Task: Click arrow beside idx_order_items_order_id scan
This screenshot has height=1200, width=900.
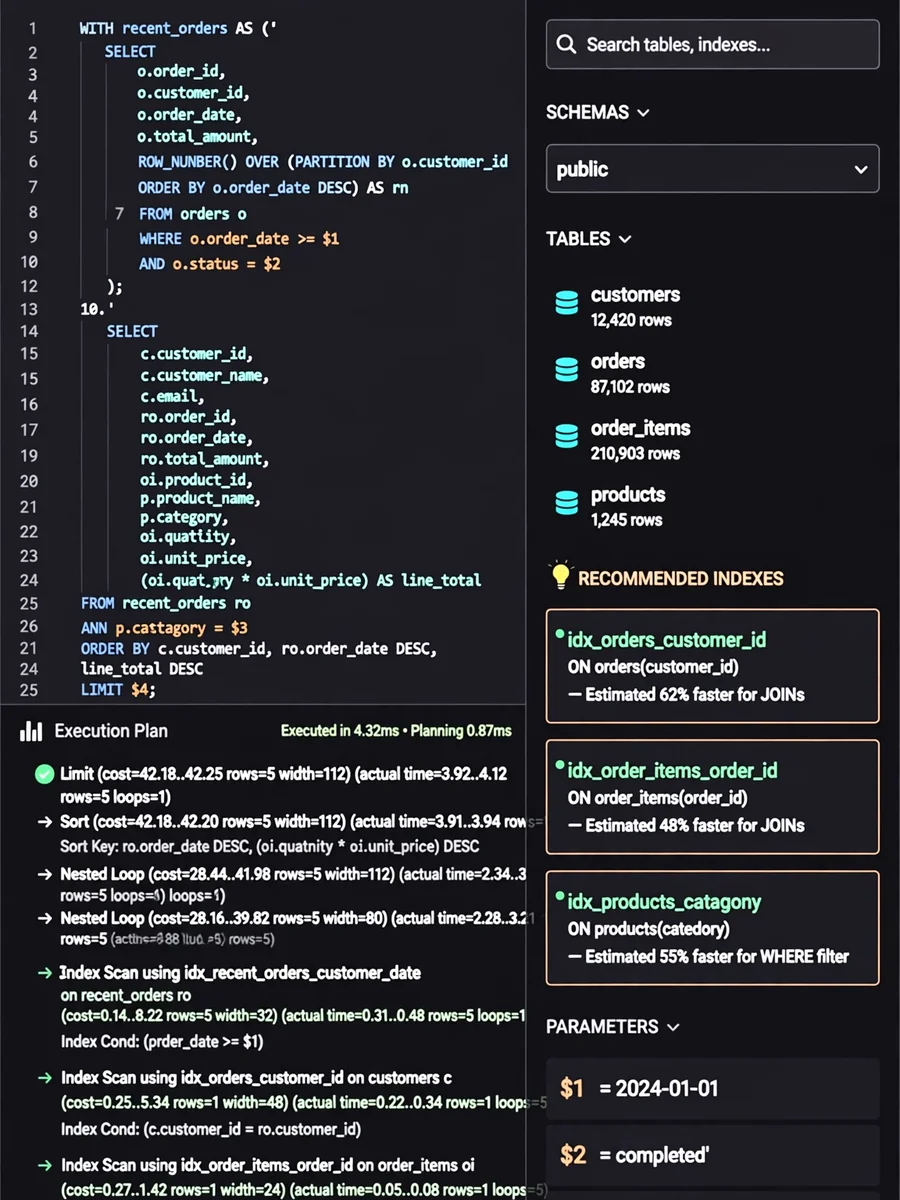Action: pyautogui.click(x=44, y=1165)
